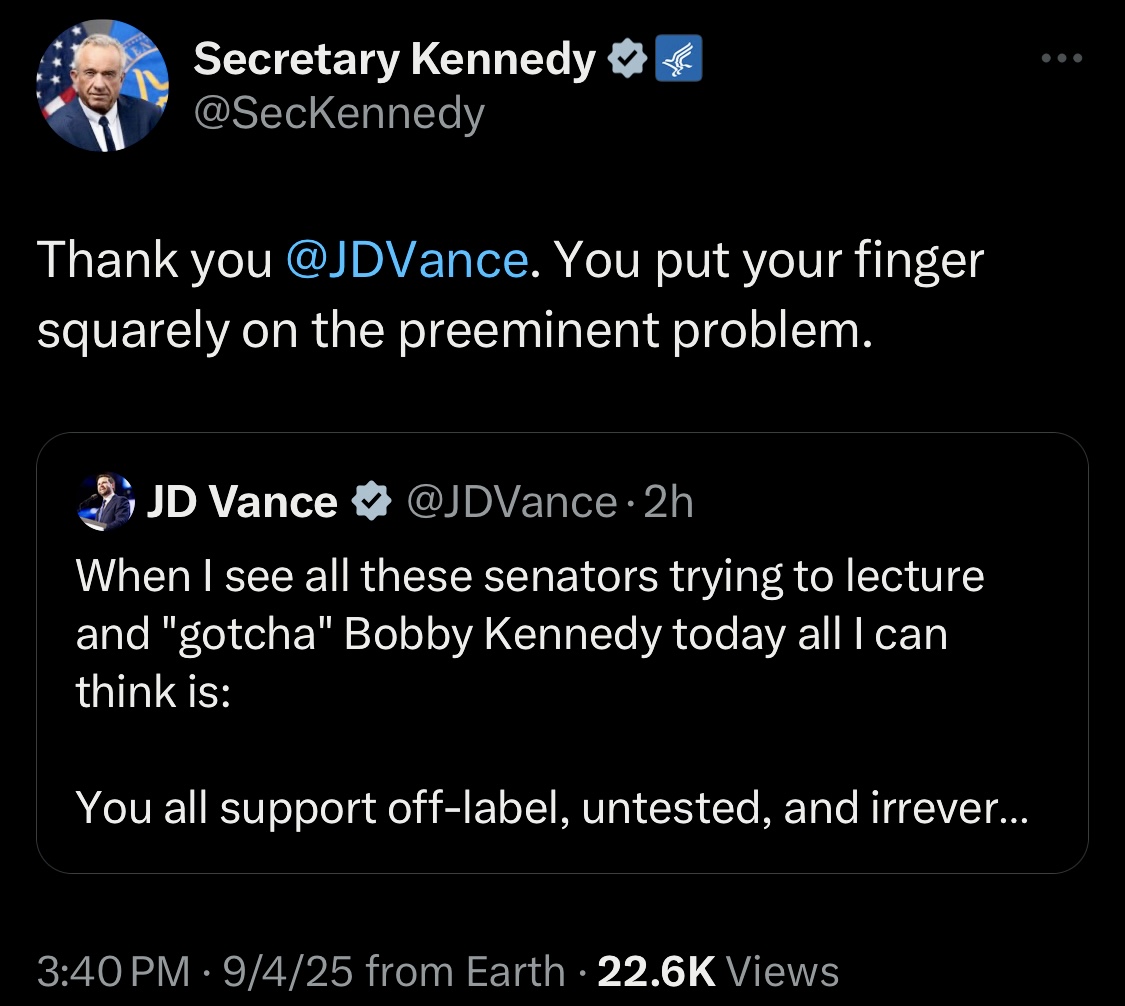Open the three-dot more options menu
This screenshot has width=1125, height=1006.
click(1061, 58)
